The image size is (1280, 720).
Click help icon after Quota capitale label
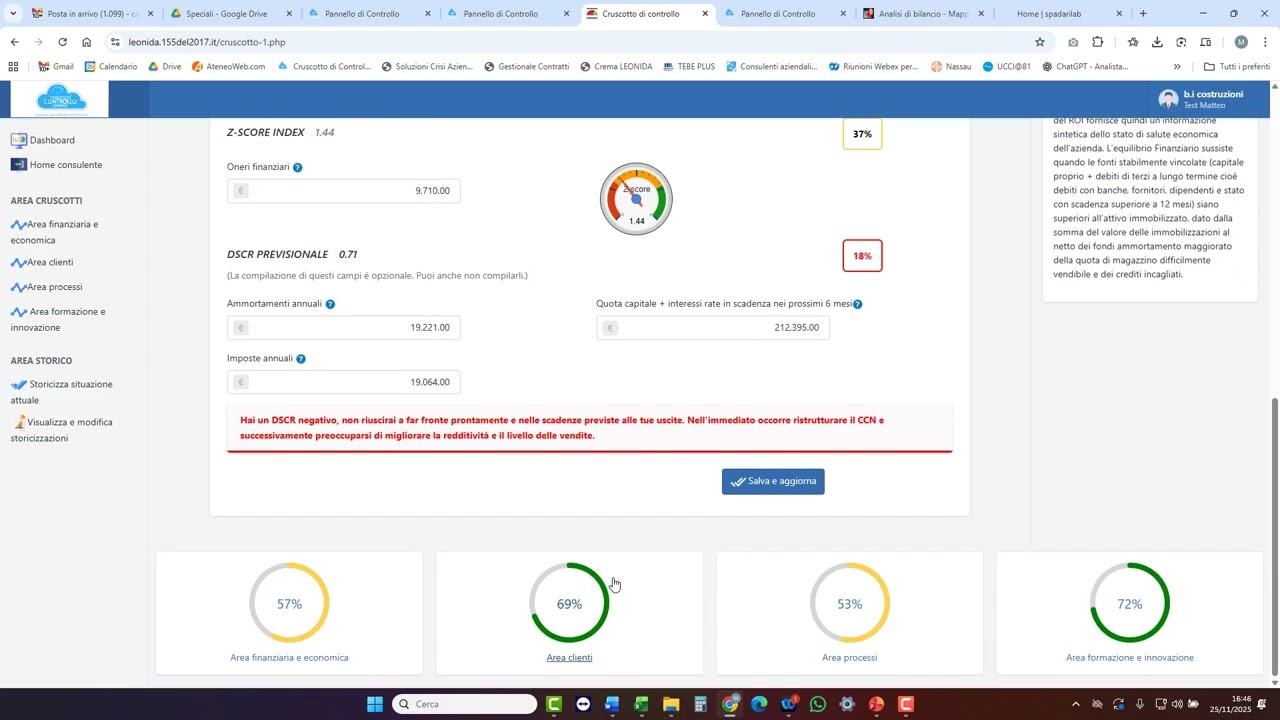point(858,304)
